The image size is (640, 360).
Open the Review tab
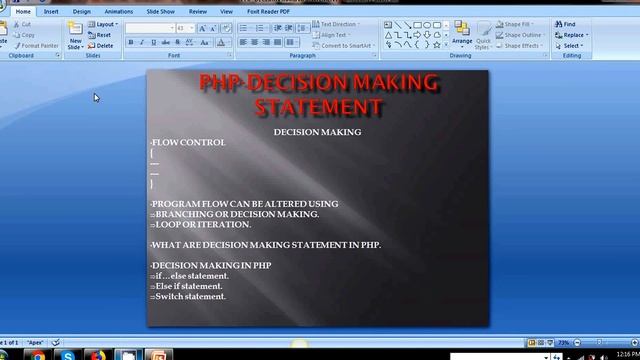[198, 12]
